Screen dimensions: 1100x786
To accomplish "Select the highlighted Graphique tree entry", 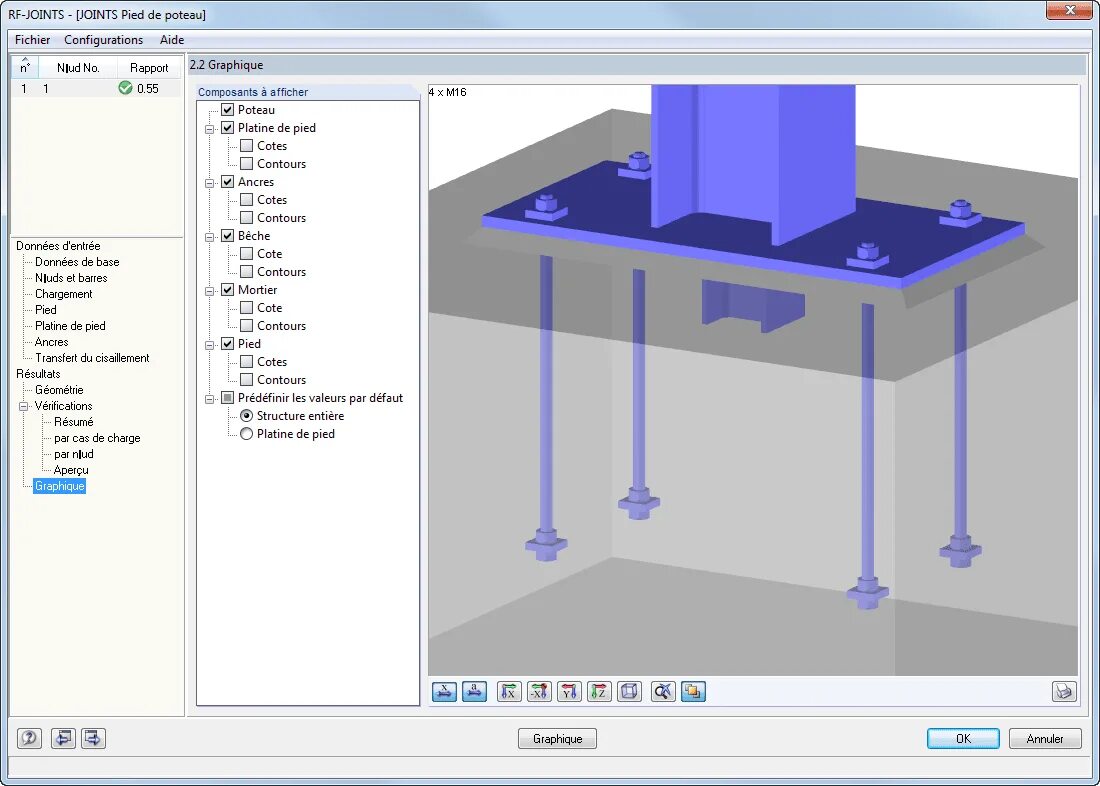I will point(60,486).
